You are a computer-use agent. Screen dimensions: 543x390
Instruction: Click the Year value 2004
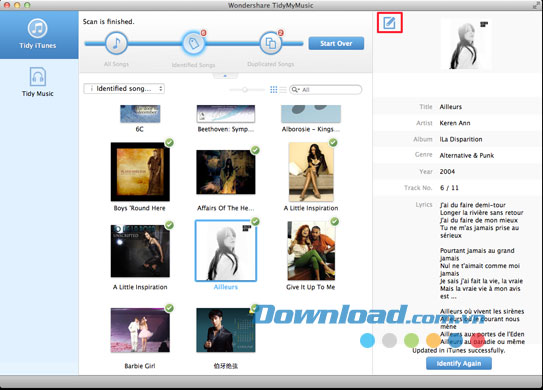tap(447, 171)
